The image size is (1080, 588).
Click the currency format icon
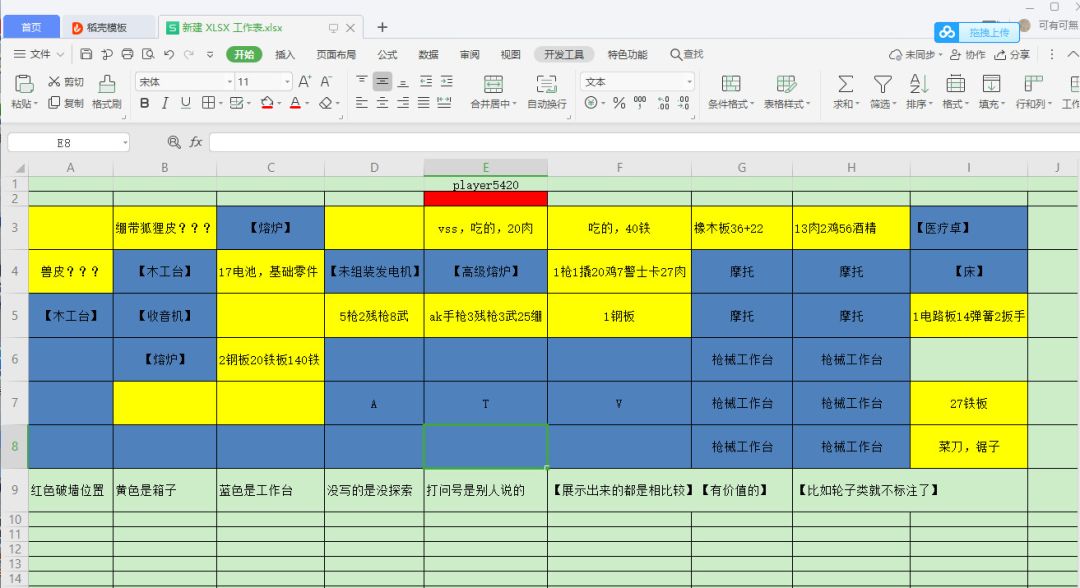(x=591, y=103)
